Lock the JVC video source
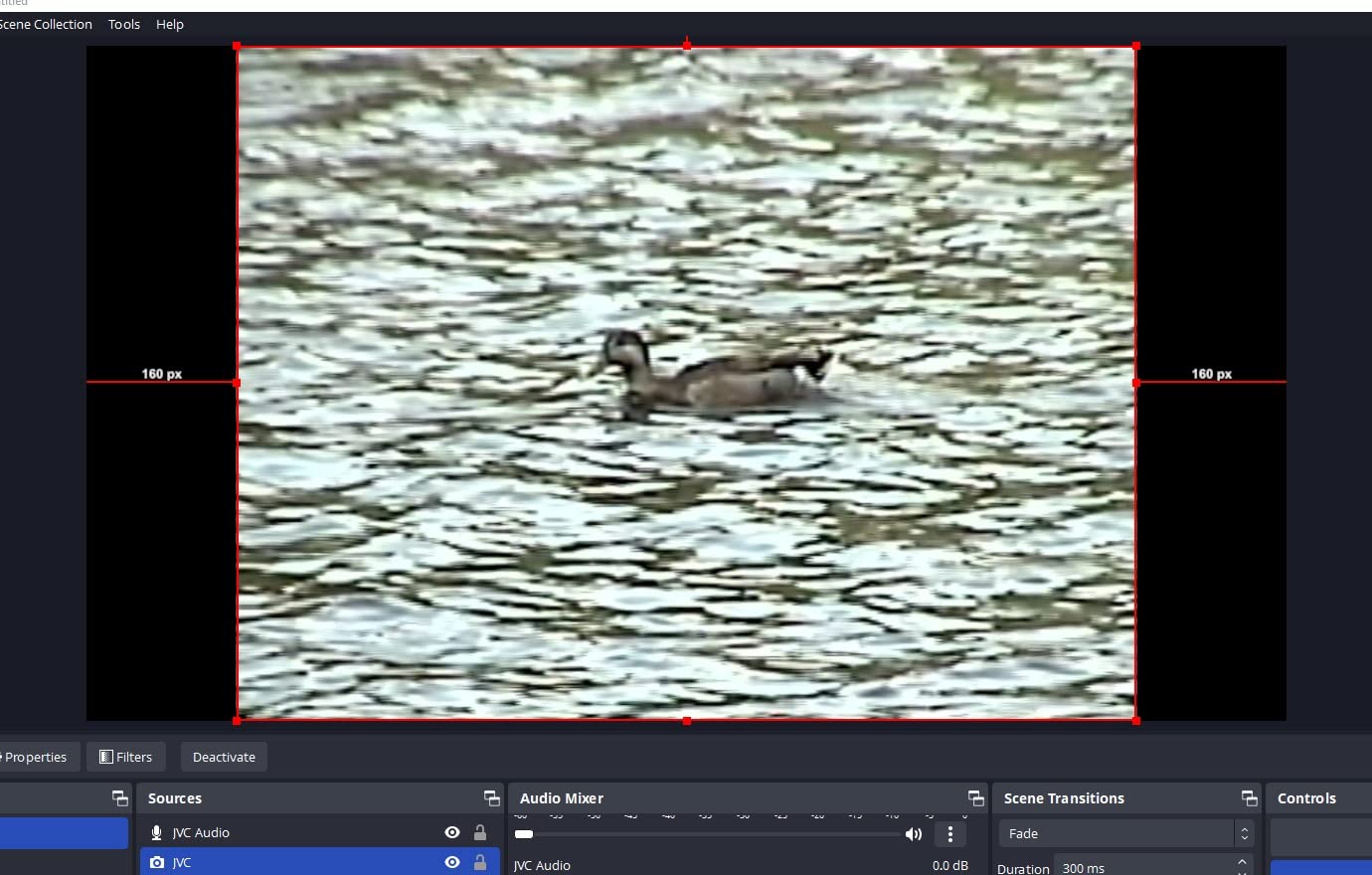 [480, 863]
